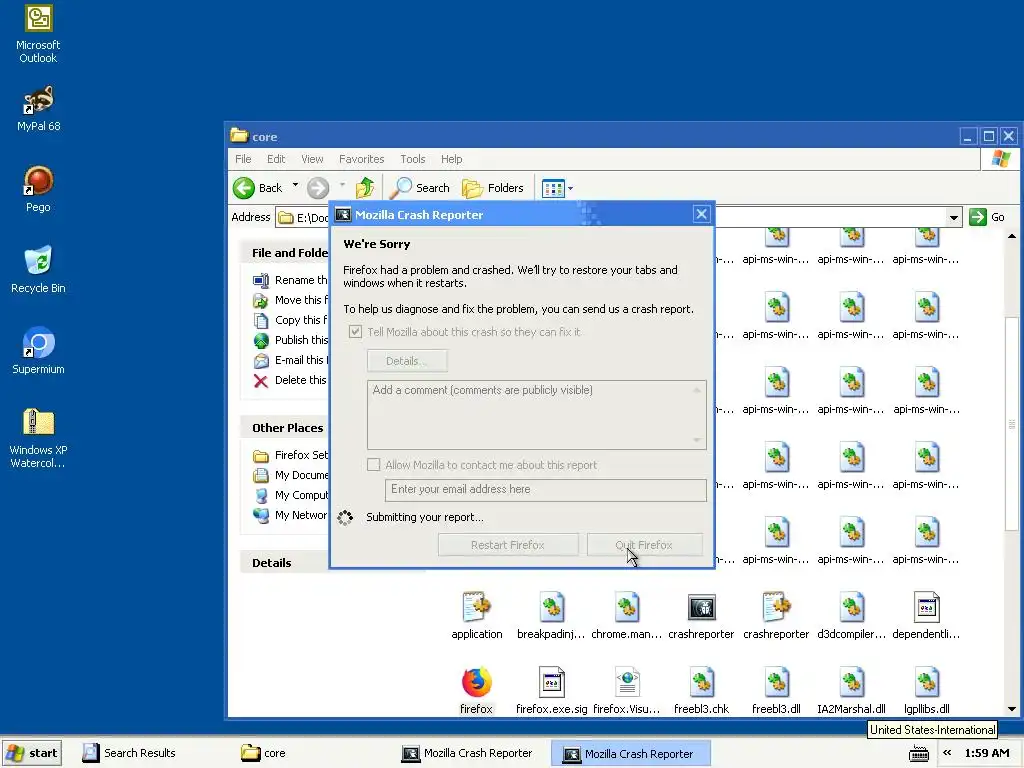Viewport: 1024px width, 768px height.
Task: Click the Details... button in Crash Reporter
Action: coord(408,360)
